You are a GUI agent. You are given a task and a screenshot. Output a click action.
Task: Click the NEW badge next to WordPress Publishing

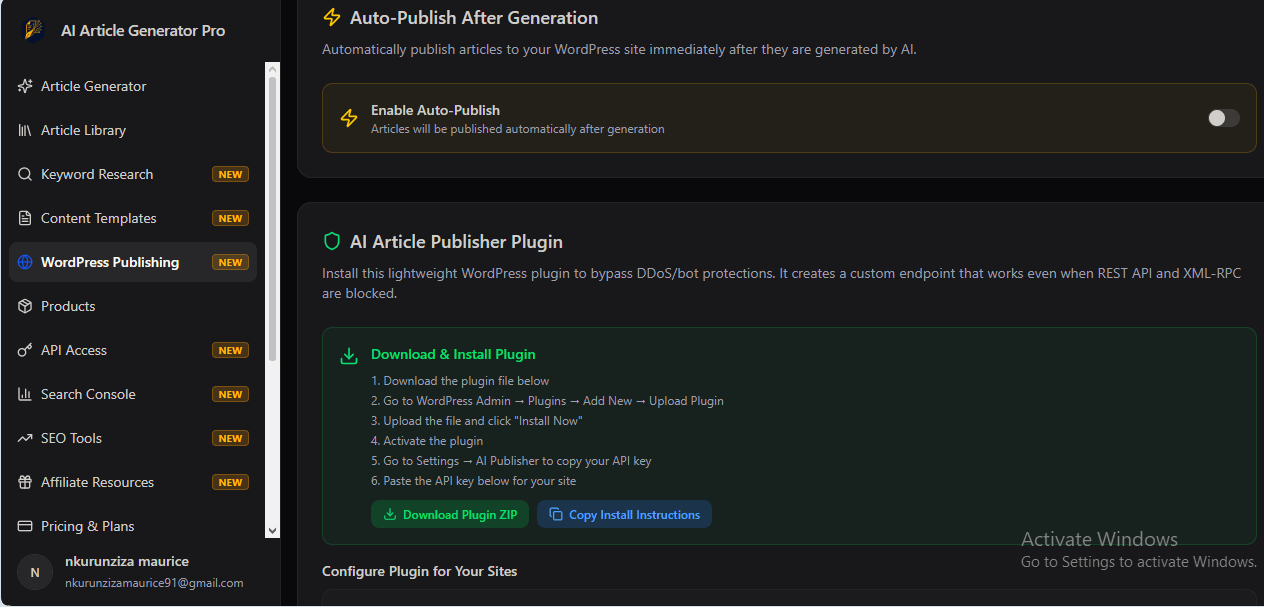point(230,262)
